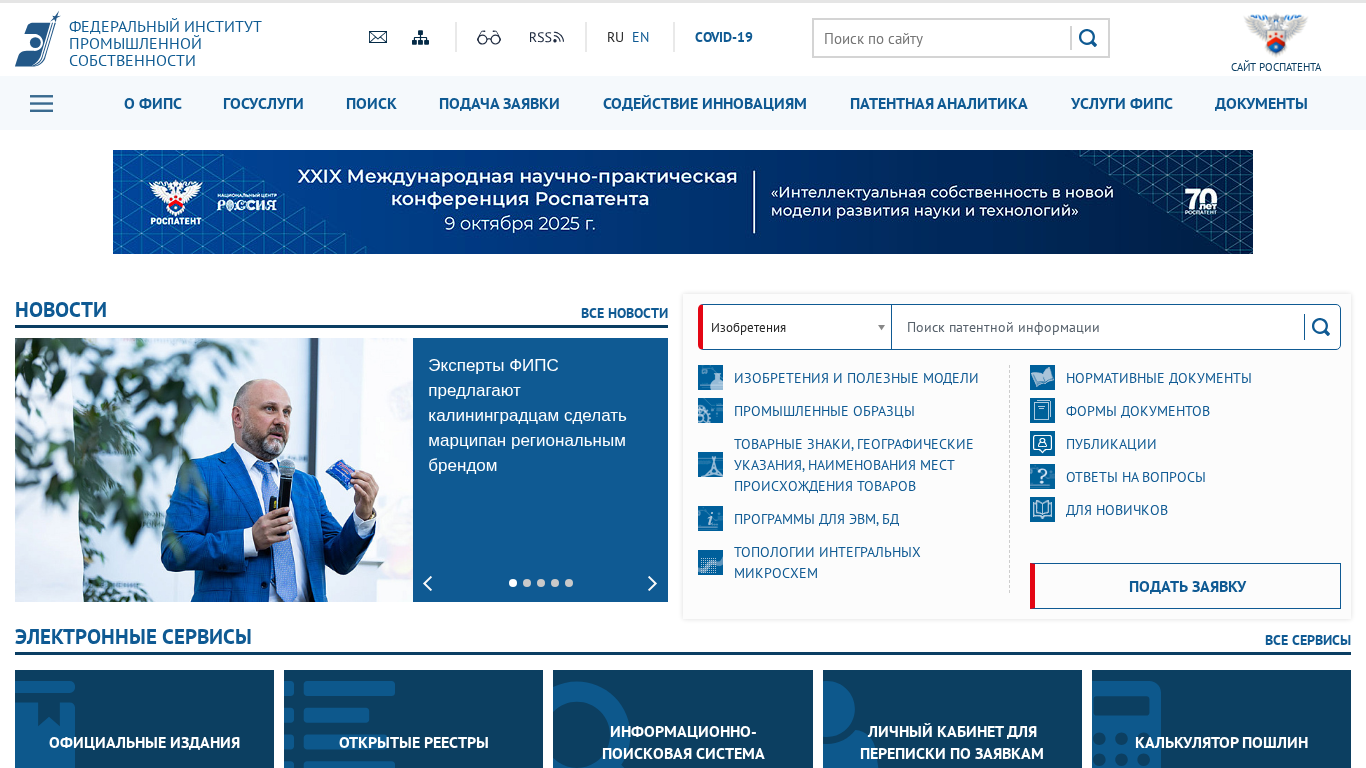Screen dimensions: 1366x768
Task: Select the fourth news carousel dot
Action: (555, 583)
